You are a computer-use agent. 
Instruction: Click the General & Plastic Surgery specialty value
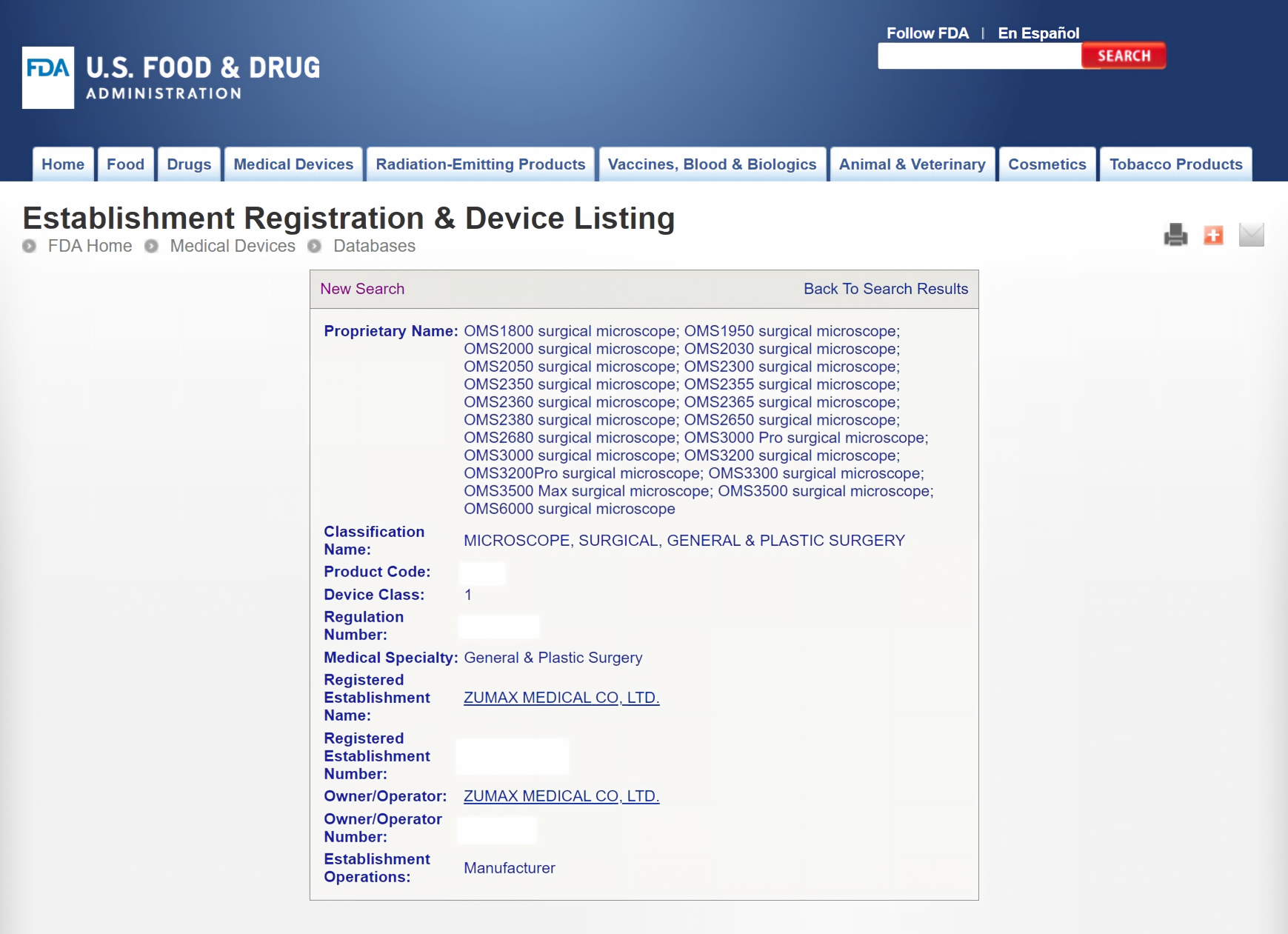553,658
